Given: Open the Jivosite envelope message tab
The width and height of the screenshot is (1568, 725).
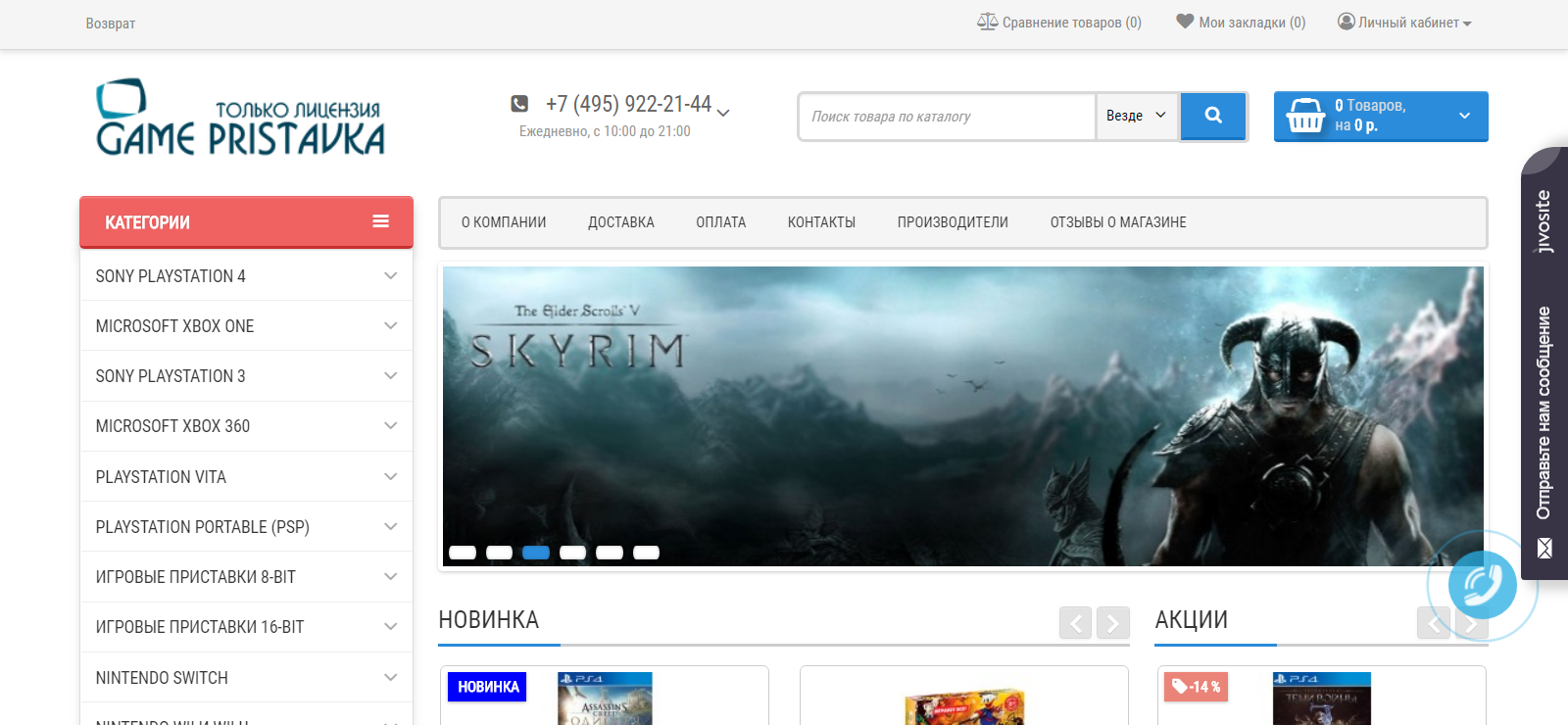Looking at the screenshot, I should click(x=1544, y=548).
